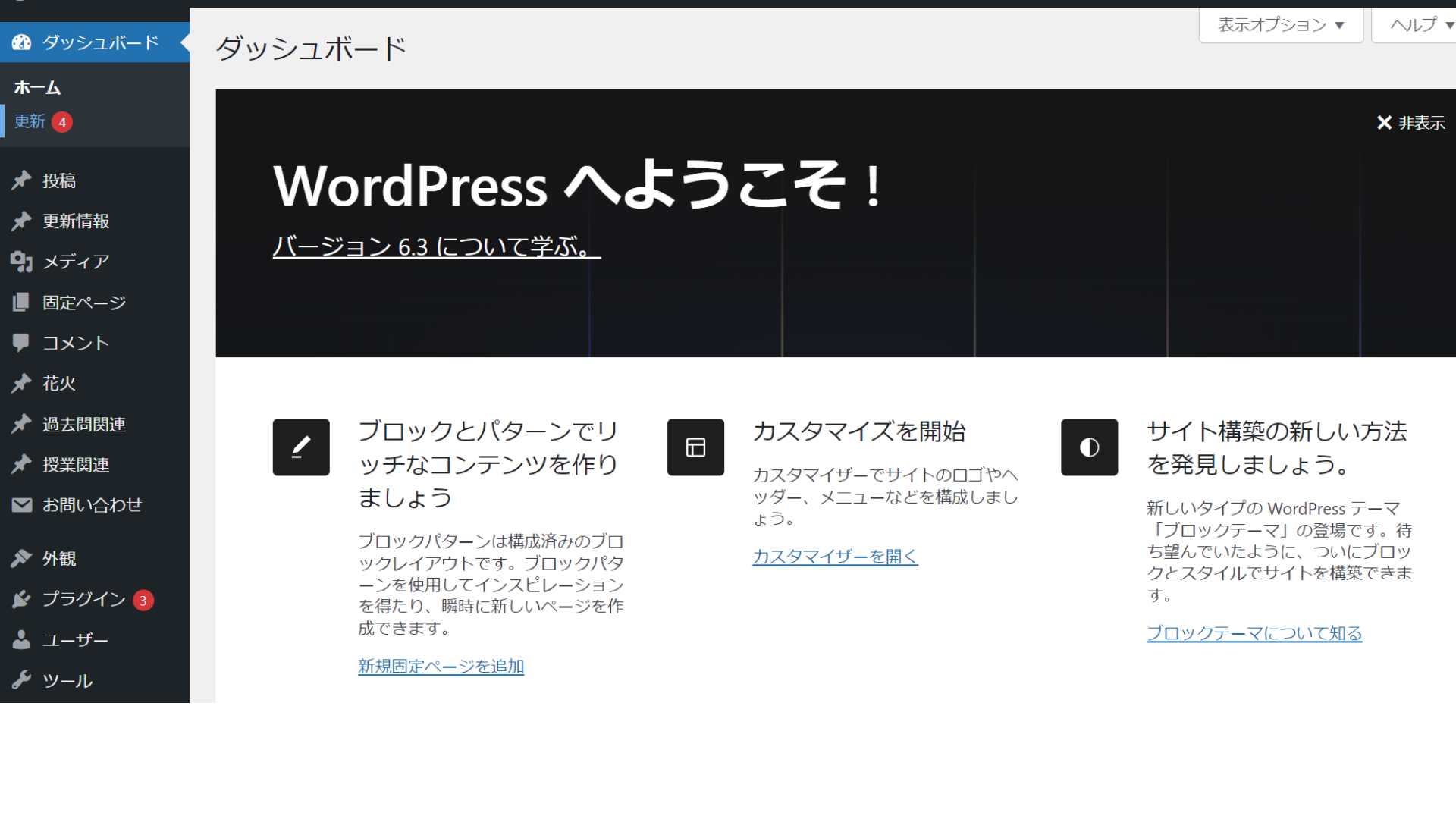The image size is (1456, 819).
Task: Click the wrench tools icon
Action: 21,680
